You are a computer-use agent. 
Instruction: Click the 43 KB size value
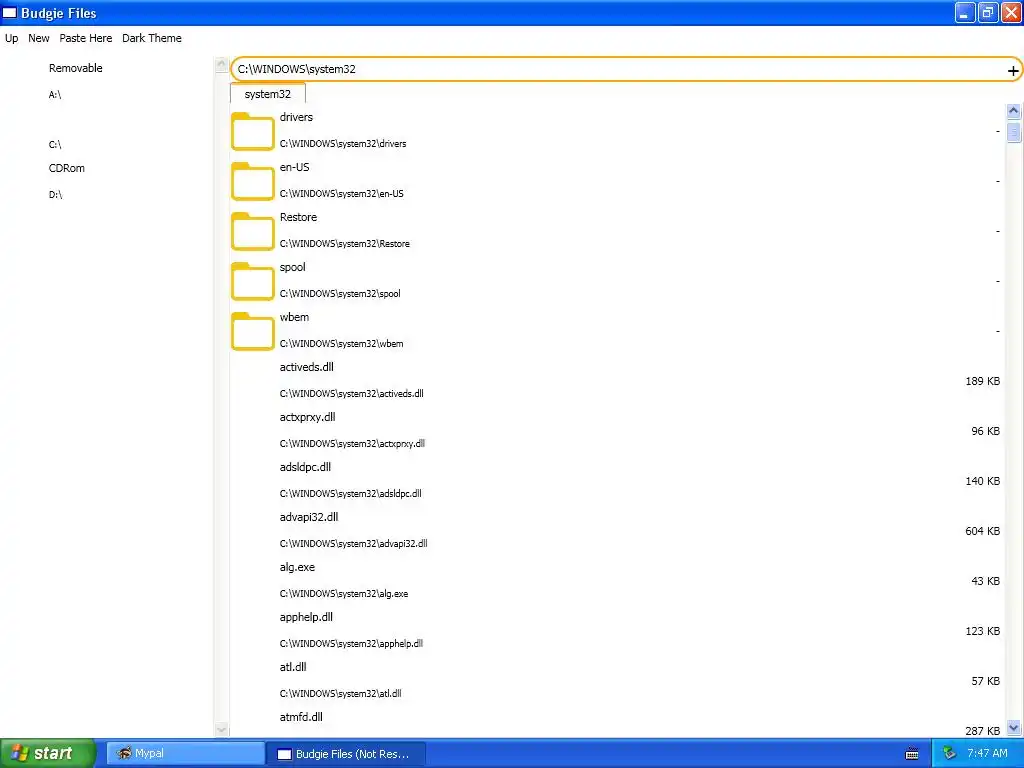pyautogui.click(x=985, y=581)
